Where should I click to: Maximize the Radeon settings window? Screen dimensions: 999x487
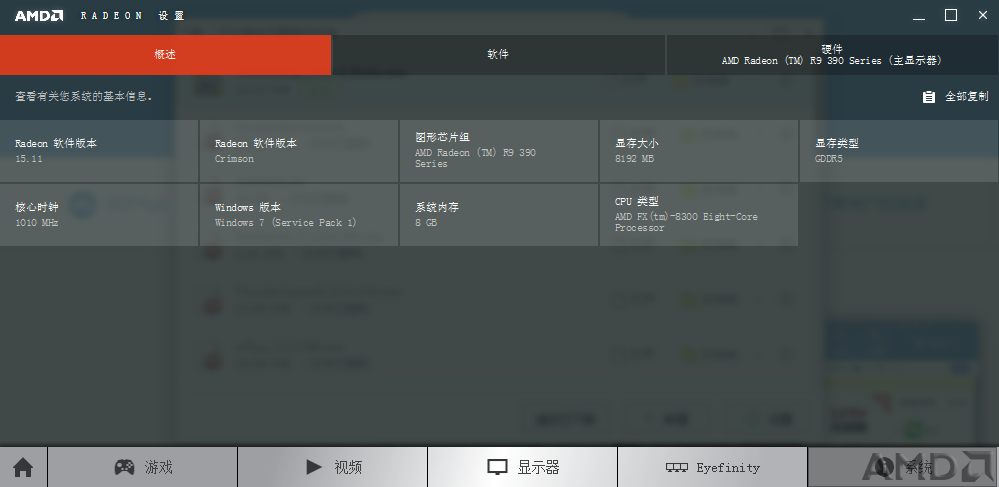point(951,15)
